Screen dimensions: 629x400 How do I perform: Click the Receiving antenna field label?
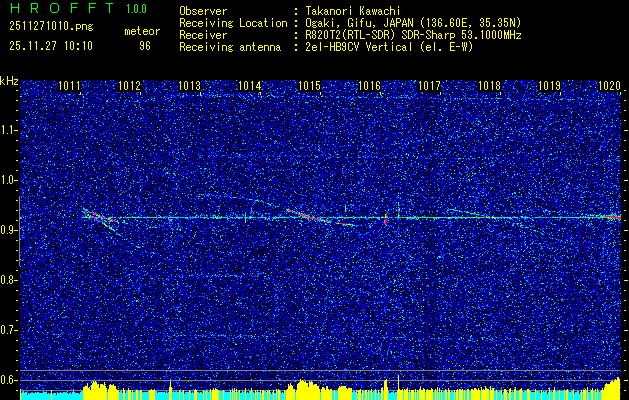click(230, 47)
